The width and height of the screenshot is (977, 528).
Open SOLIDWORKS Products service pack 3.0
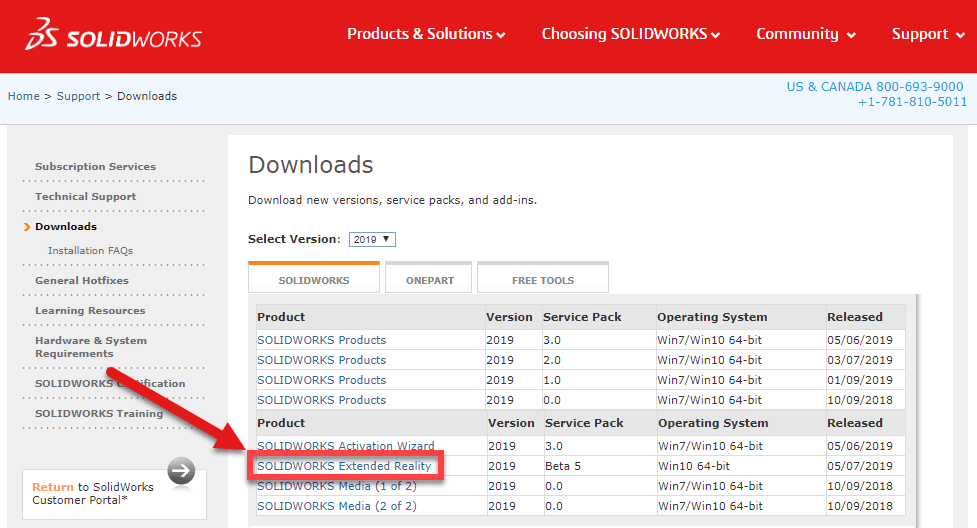tap(322, 340)
